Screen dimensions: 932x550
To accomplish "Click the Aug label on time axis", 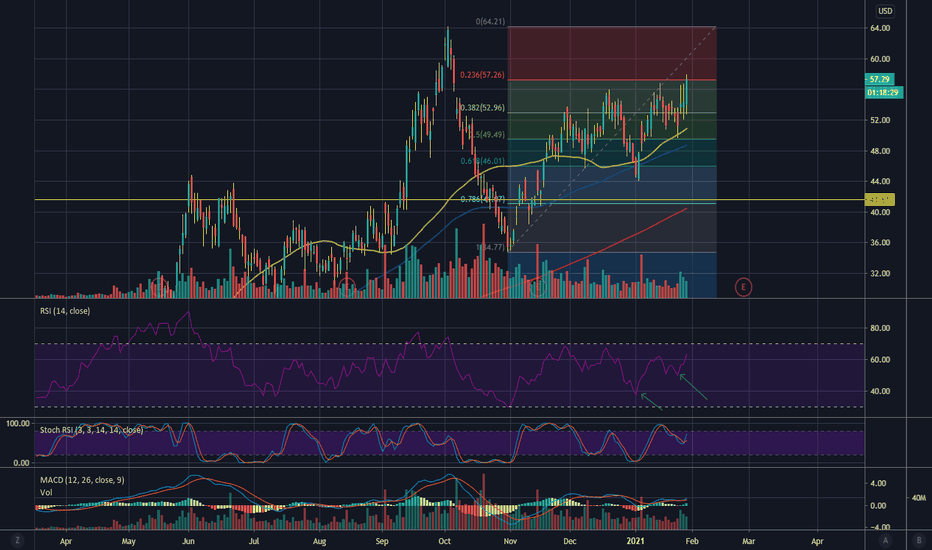I will point(319,541).
